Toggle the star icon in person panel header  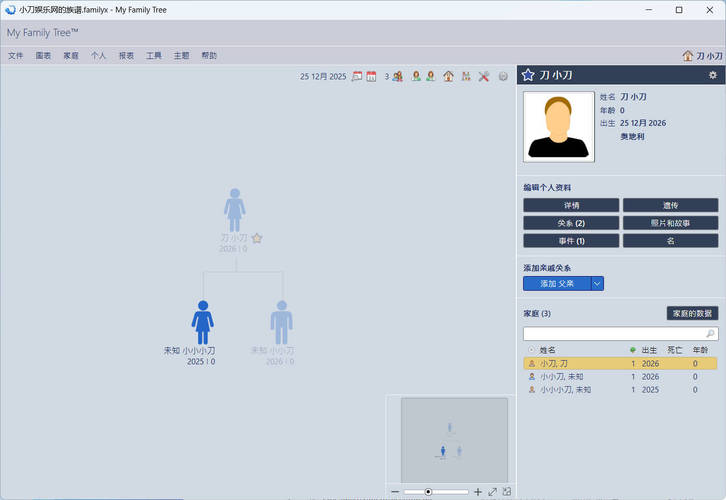pos(528,75)
